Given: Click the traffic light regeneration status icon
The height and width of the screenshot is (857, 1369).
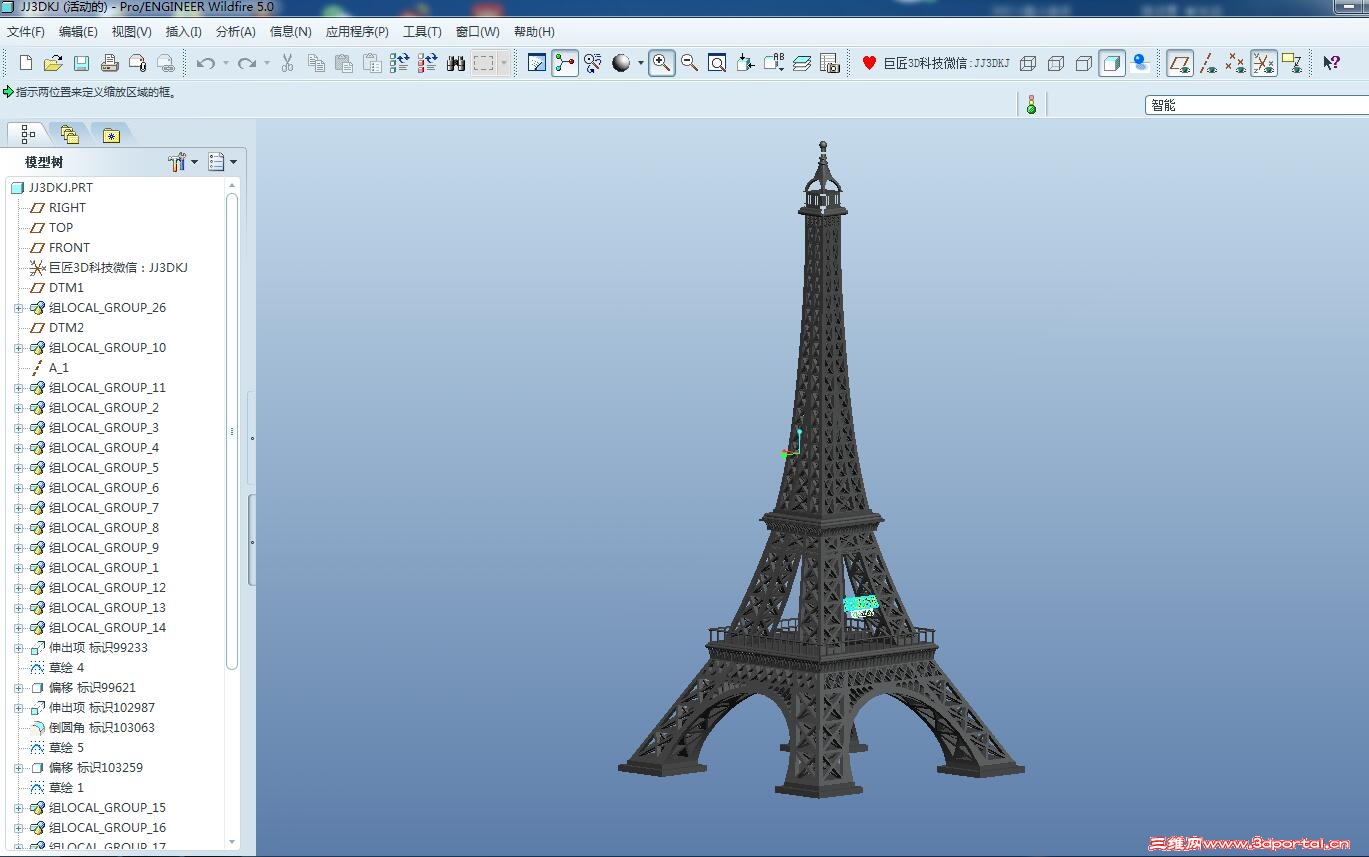Looking at the screenshot, I should [1031, 104].
